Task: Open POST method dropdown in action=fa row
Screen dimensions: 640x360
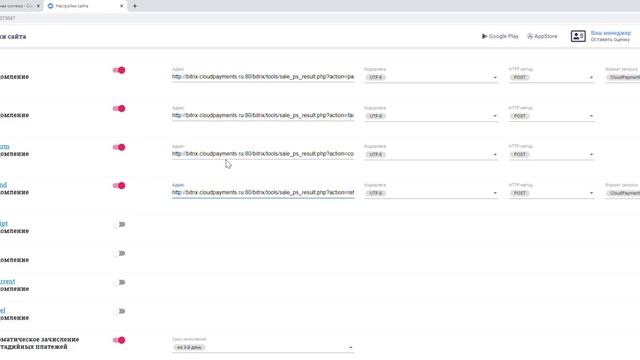Action: [551, 116]
